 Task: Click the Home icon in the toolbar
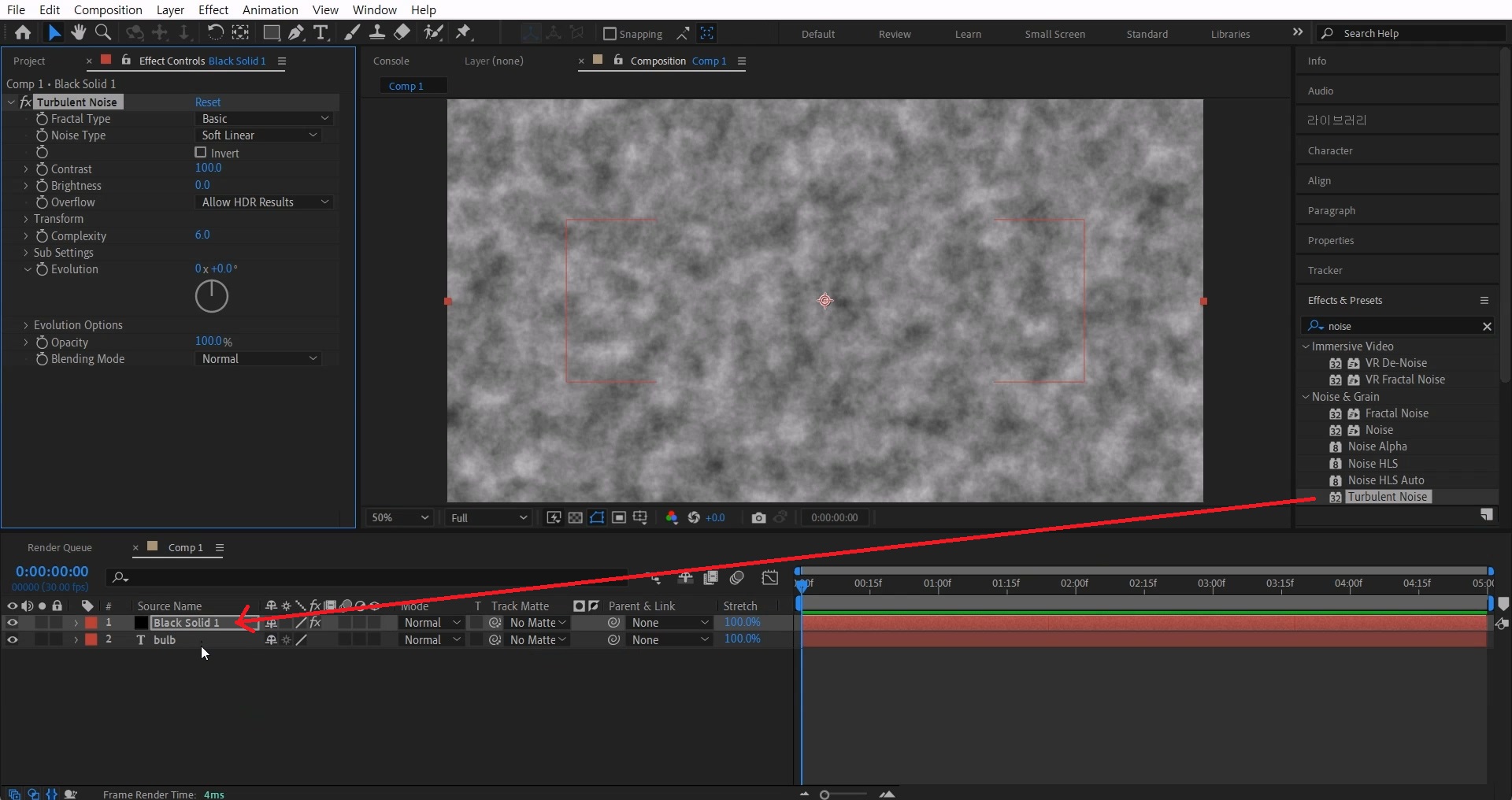(x=23, y=33)
